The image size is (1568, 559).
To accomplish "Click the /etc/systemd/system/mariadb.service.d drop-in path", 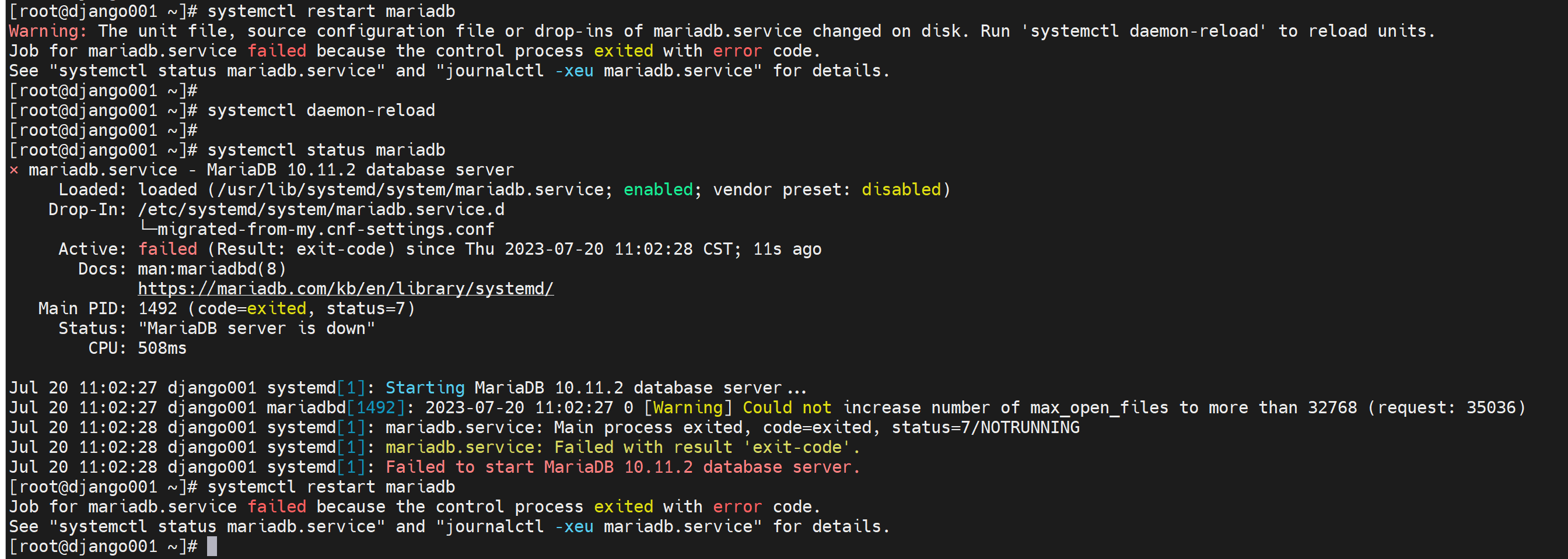I will [x=321, y=209].
